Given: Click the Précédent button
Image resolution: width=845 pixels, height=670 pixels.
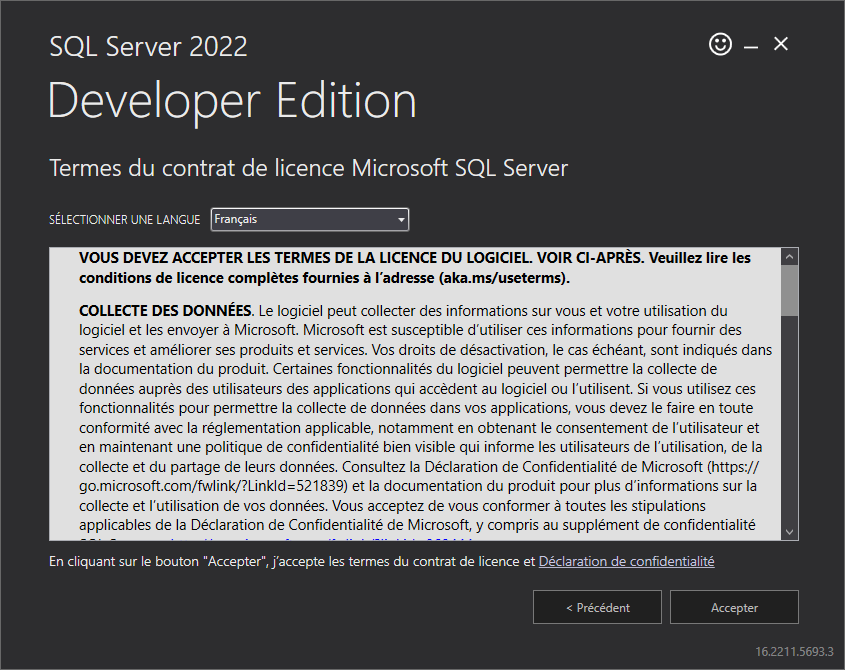Looking at the screenshot, I should click(x=597, y=607).
